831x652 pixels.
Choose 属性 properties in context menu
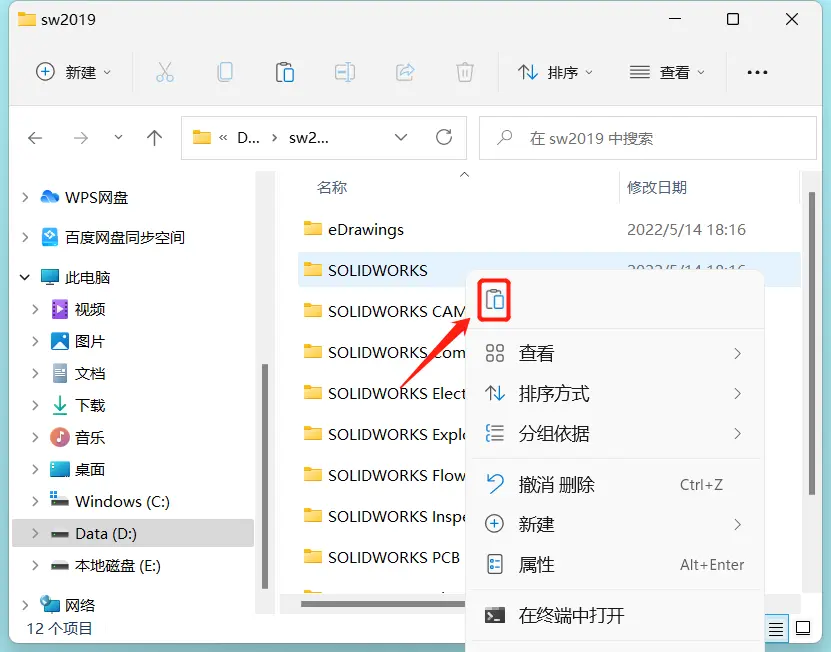[615, 565]
